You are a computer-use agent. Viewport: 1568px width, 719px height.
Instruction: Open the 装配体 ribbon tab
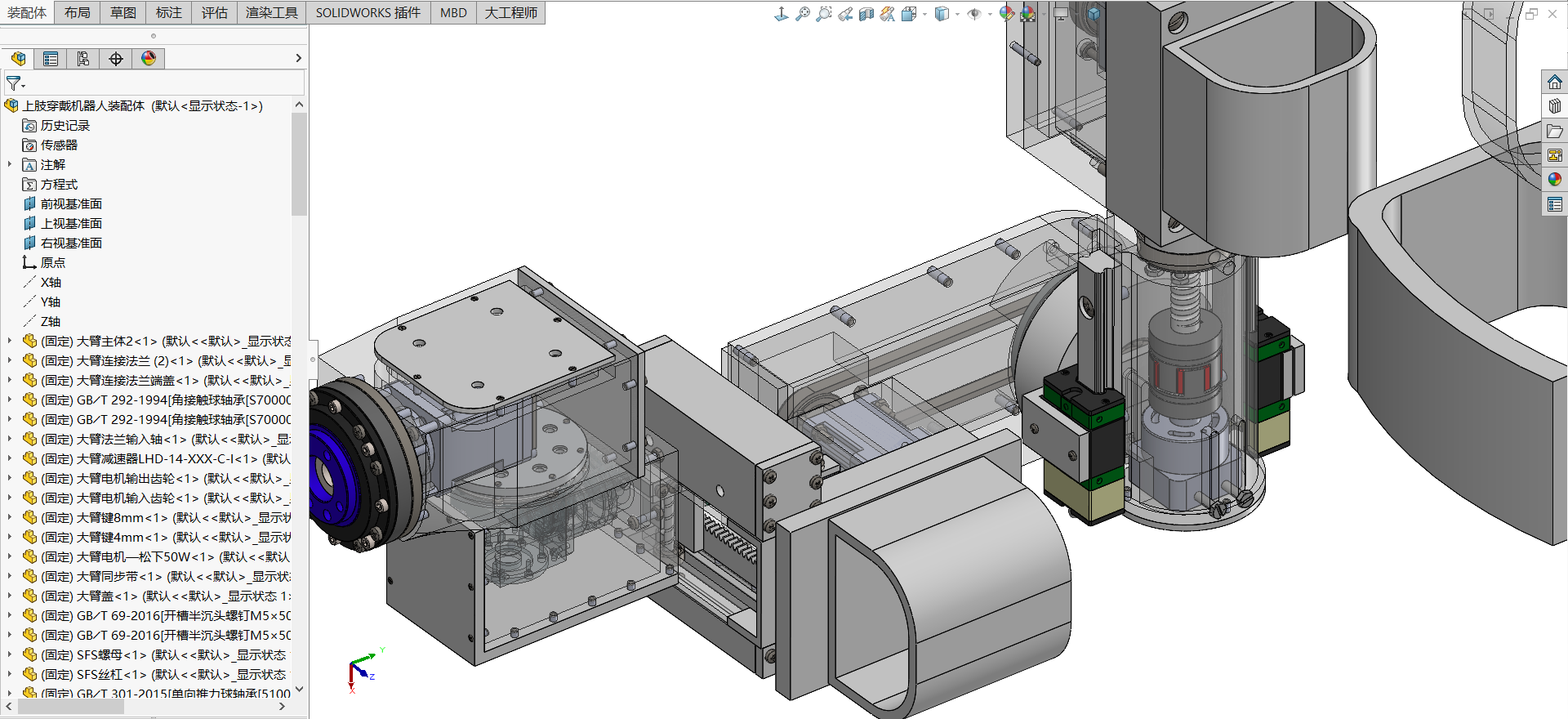[x=27, y=12]
